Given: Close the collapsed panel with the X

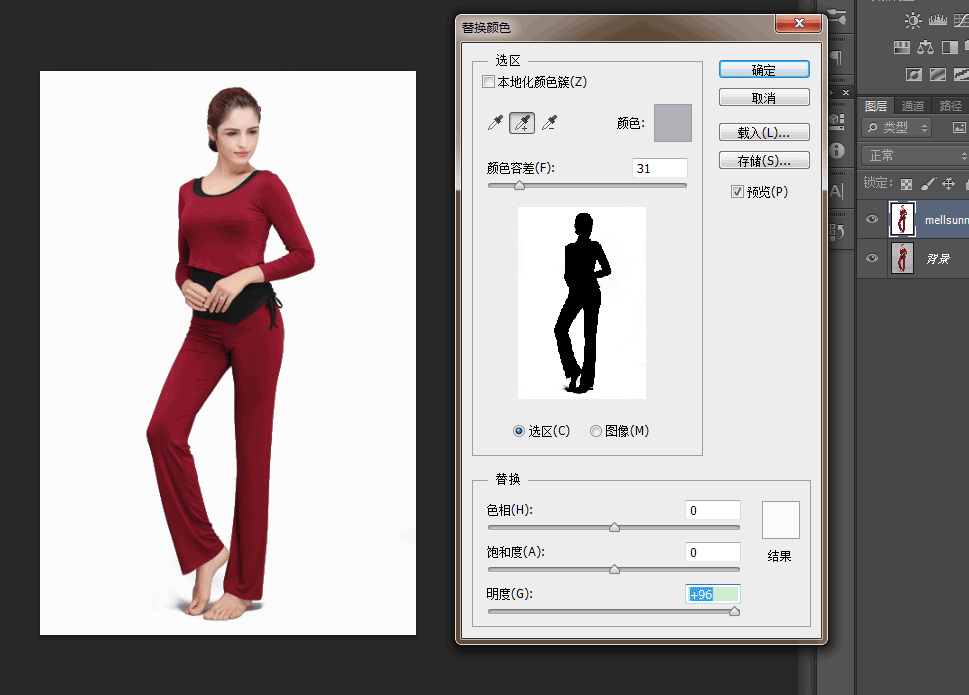Looking at the screenshot, I should 846,93.
